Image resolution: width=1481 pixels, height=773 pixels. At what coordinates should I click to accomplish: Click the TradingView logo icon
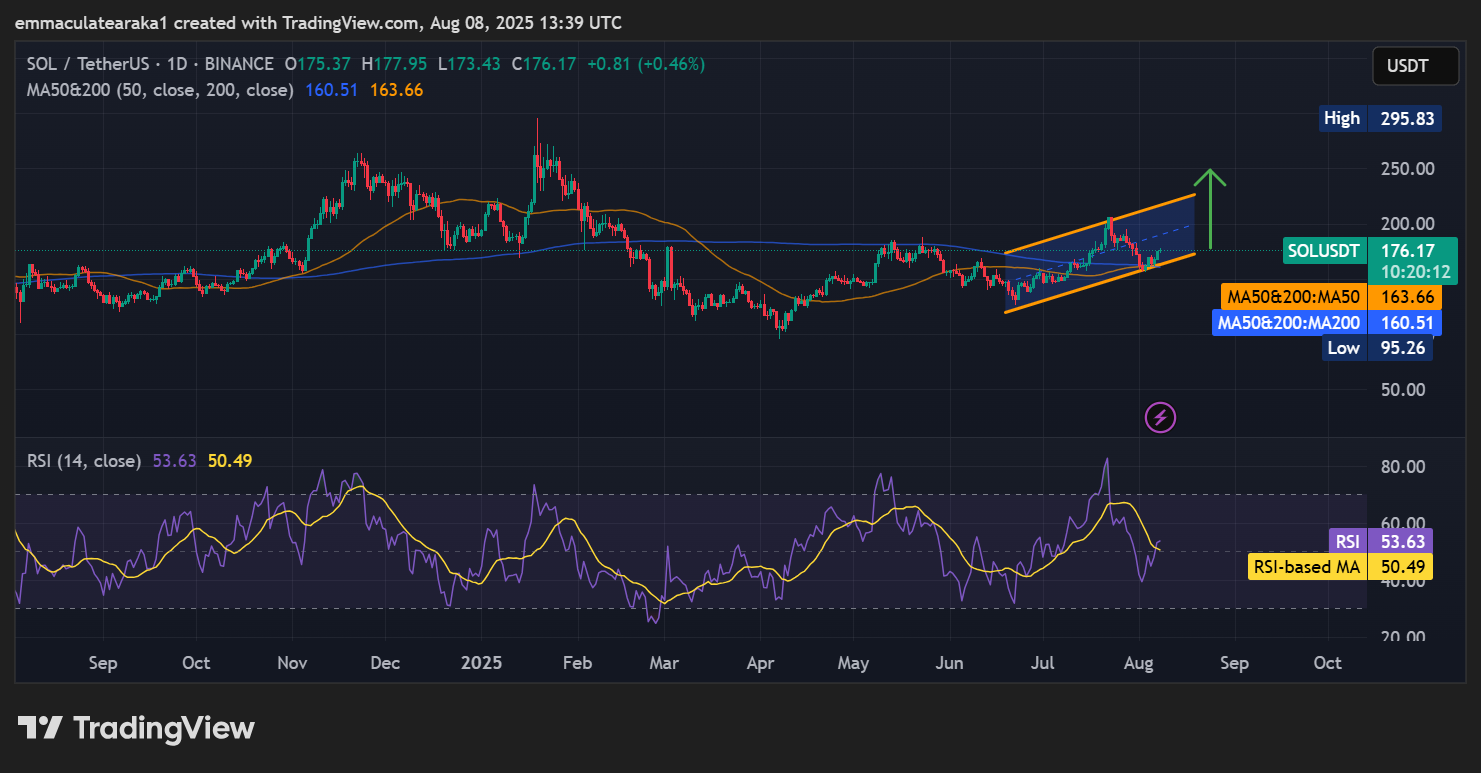(41, 728)
